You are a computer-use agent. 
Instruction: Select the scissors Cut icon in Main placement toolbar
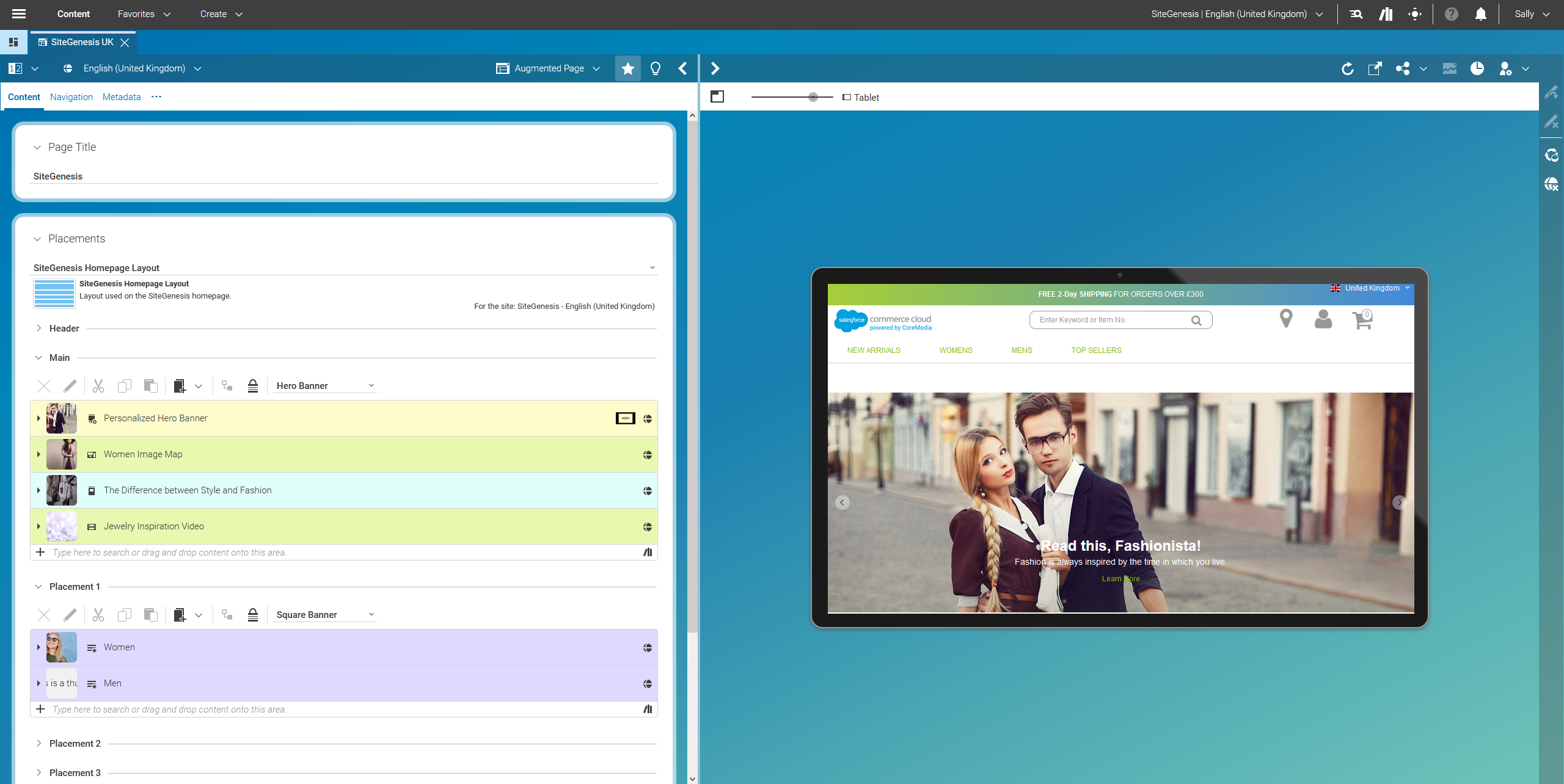point(98,385)
